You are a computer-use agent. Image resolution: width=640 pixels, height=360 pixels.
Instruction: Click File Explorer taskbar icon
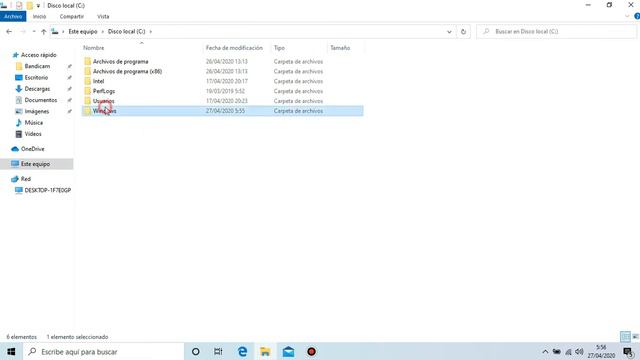(x=265, y=351)
